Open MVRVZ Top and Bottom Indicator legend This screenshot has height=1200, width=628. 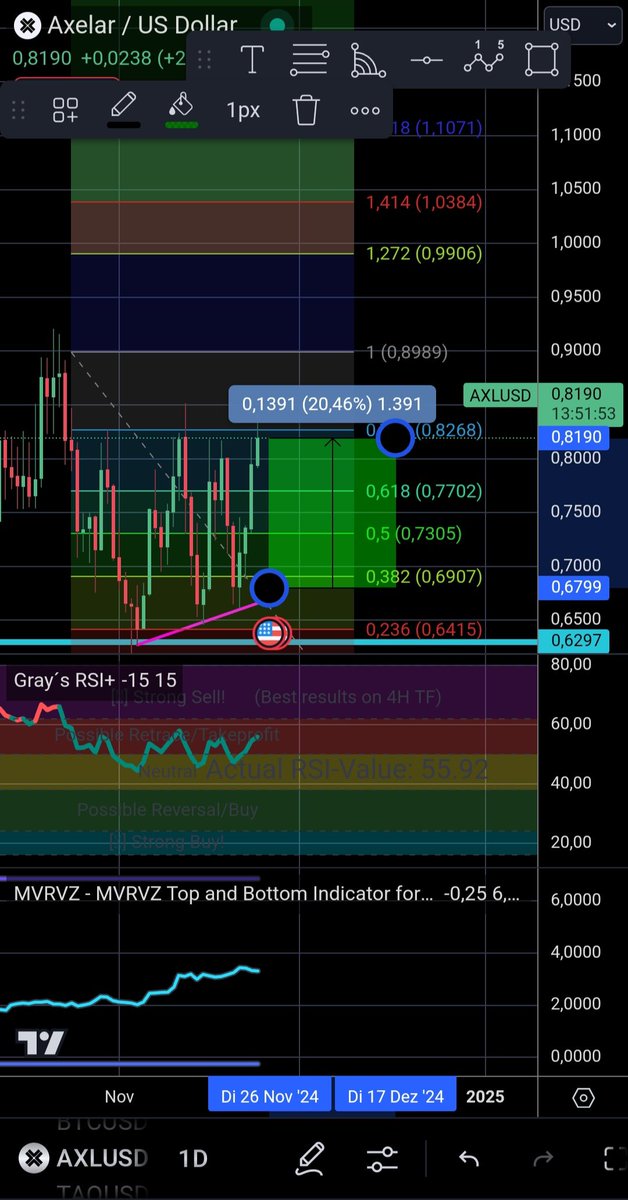[x=267, y=894]
